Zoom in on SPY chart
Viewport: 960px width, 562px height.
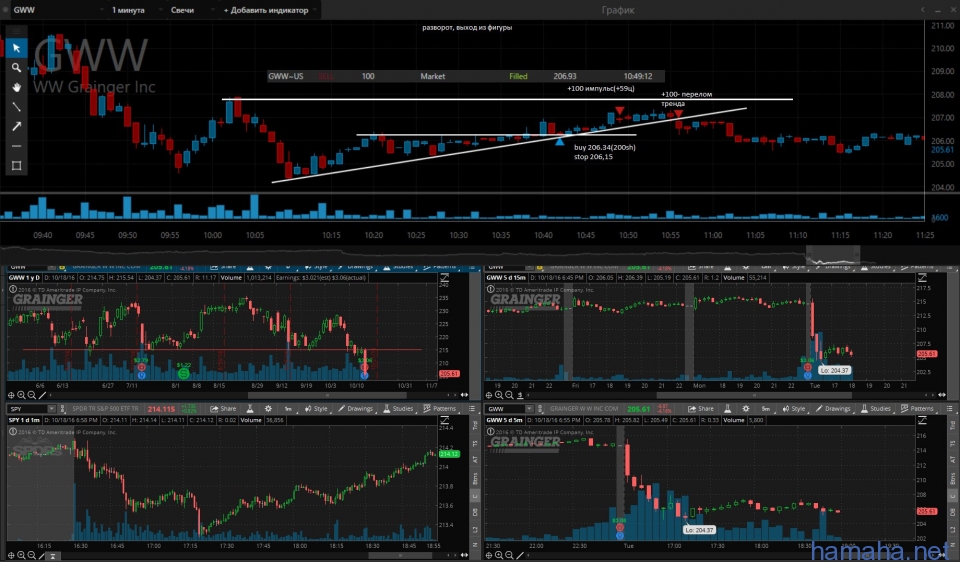21,555
